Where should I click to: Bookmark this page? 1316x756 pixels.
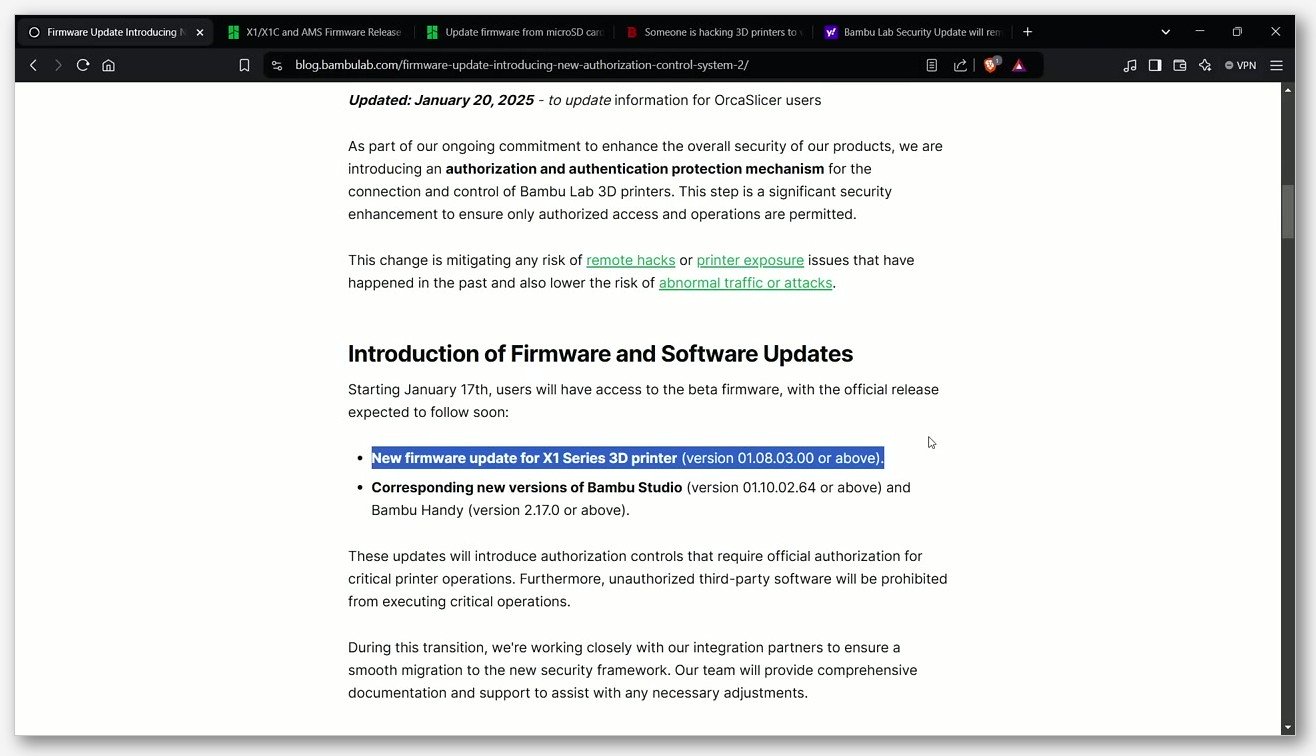pyautogui.click(x=244, y=65)
